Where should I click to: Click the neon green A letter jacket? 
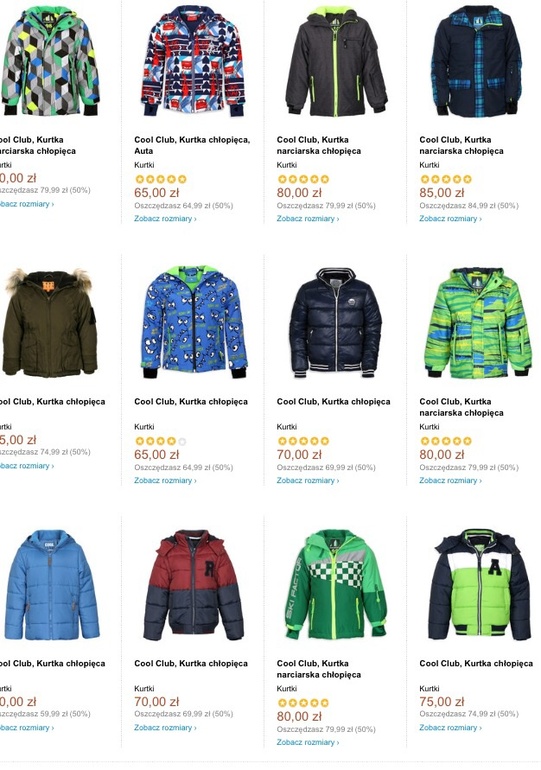point(479,584)
